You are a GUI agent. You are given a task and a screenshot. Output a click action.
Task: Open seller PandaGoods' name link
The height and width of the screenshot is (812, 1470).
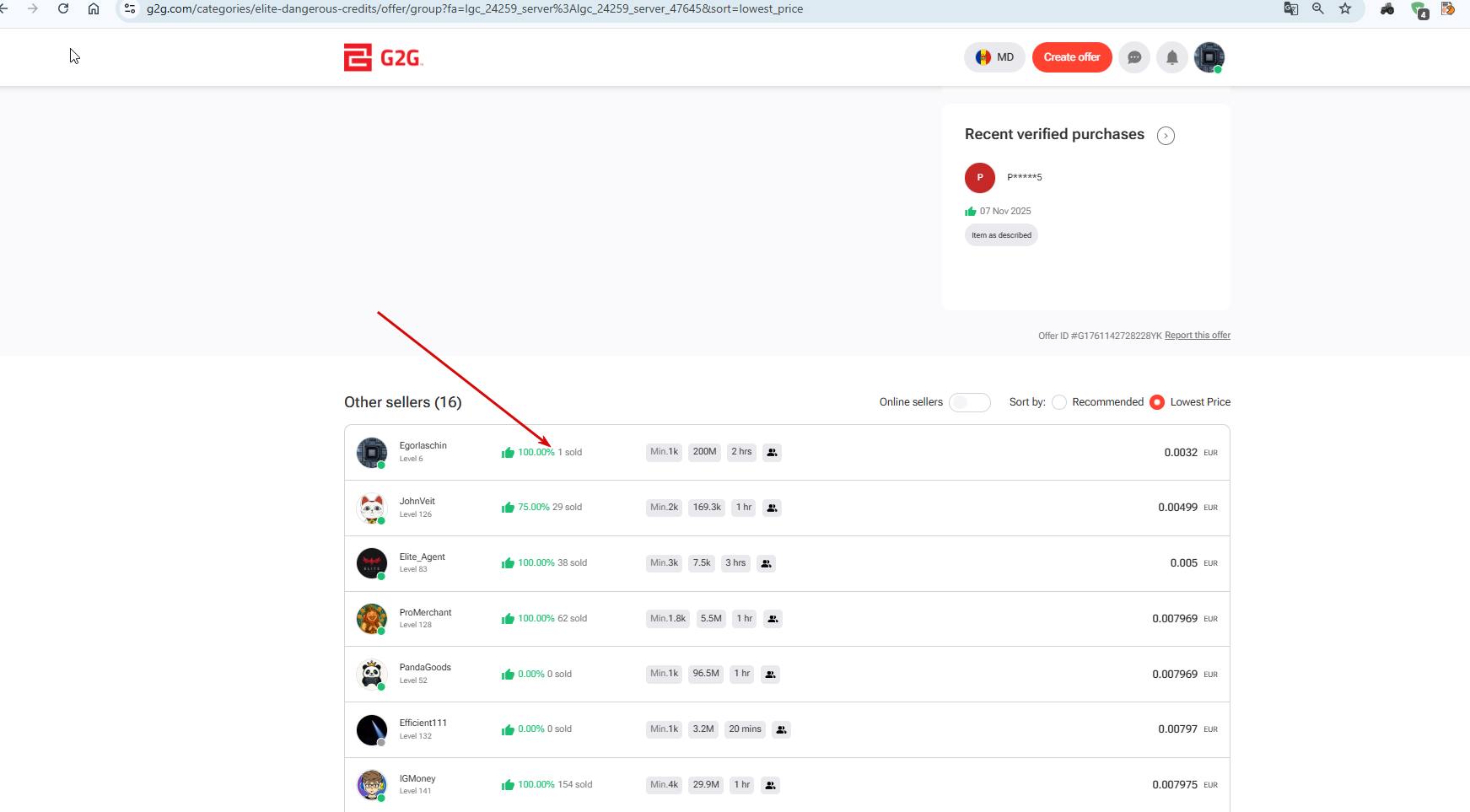(425, 668)
